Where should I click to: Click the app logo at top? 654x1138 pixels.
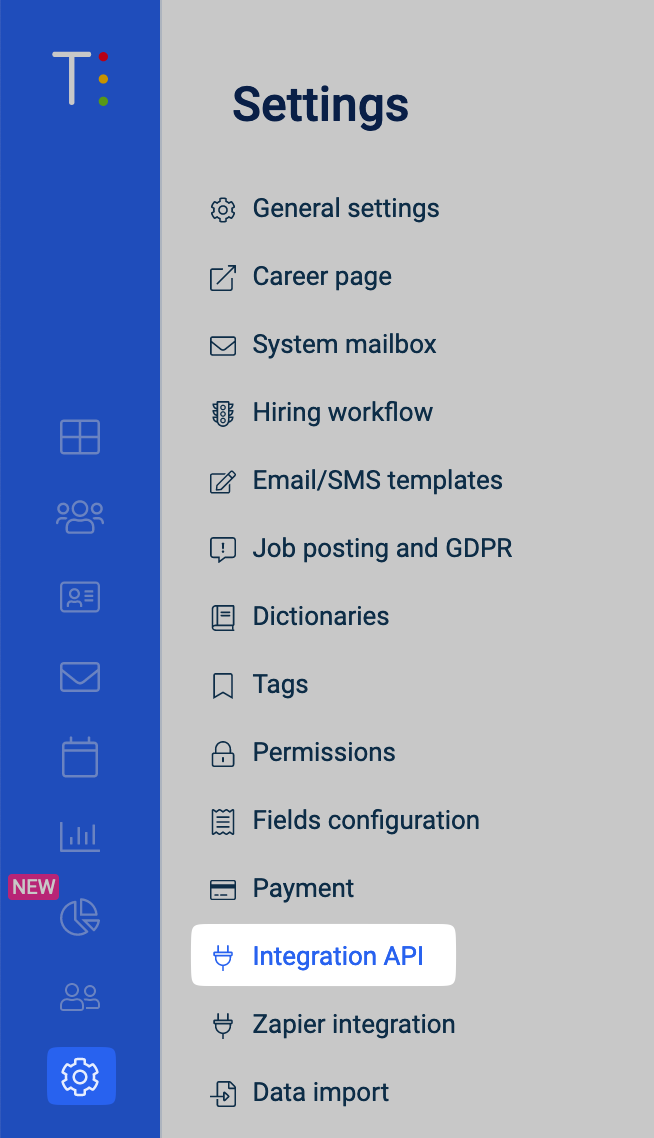pos(80,78)
